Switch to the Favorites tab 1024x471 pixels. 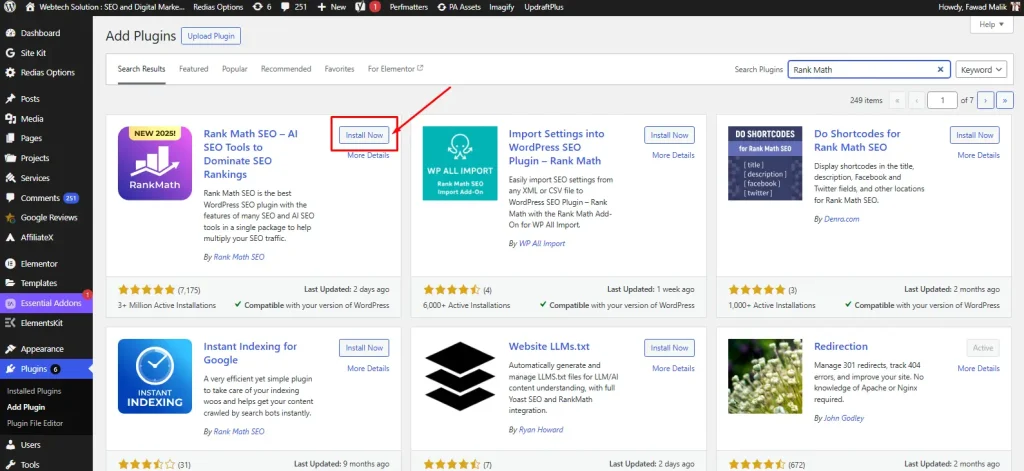tap(340, 69)
